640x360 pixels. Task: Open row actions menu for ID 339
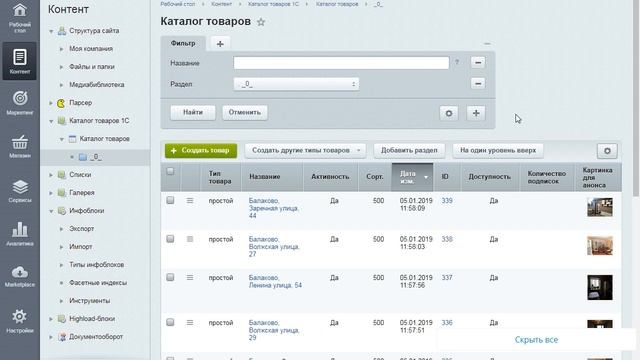click(x=190, y=200)
